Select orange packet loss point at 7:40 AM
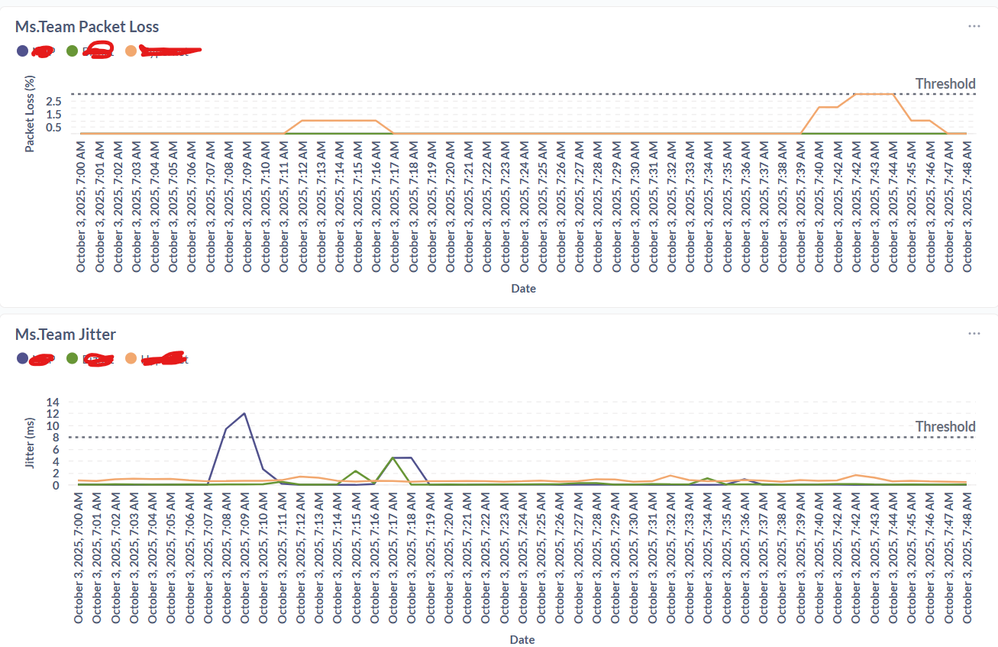The height and width of the screenshot is (647, 998). coord(819,107)
